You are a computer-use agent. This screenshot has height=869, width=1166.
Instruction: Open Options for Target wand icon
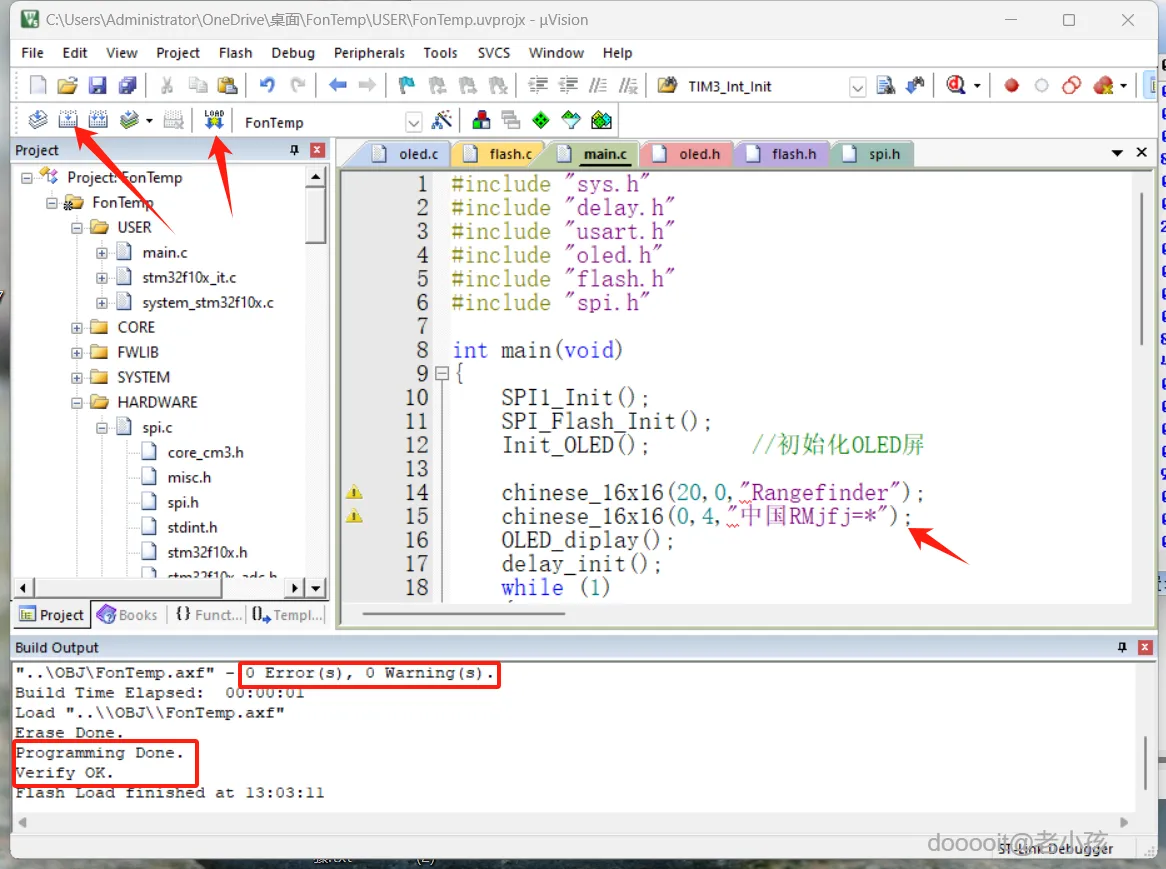[441, 121]
